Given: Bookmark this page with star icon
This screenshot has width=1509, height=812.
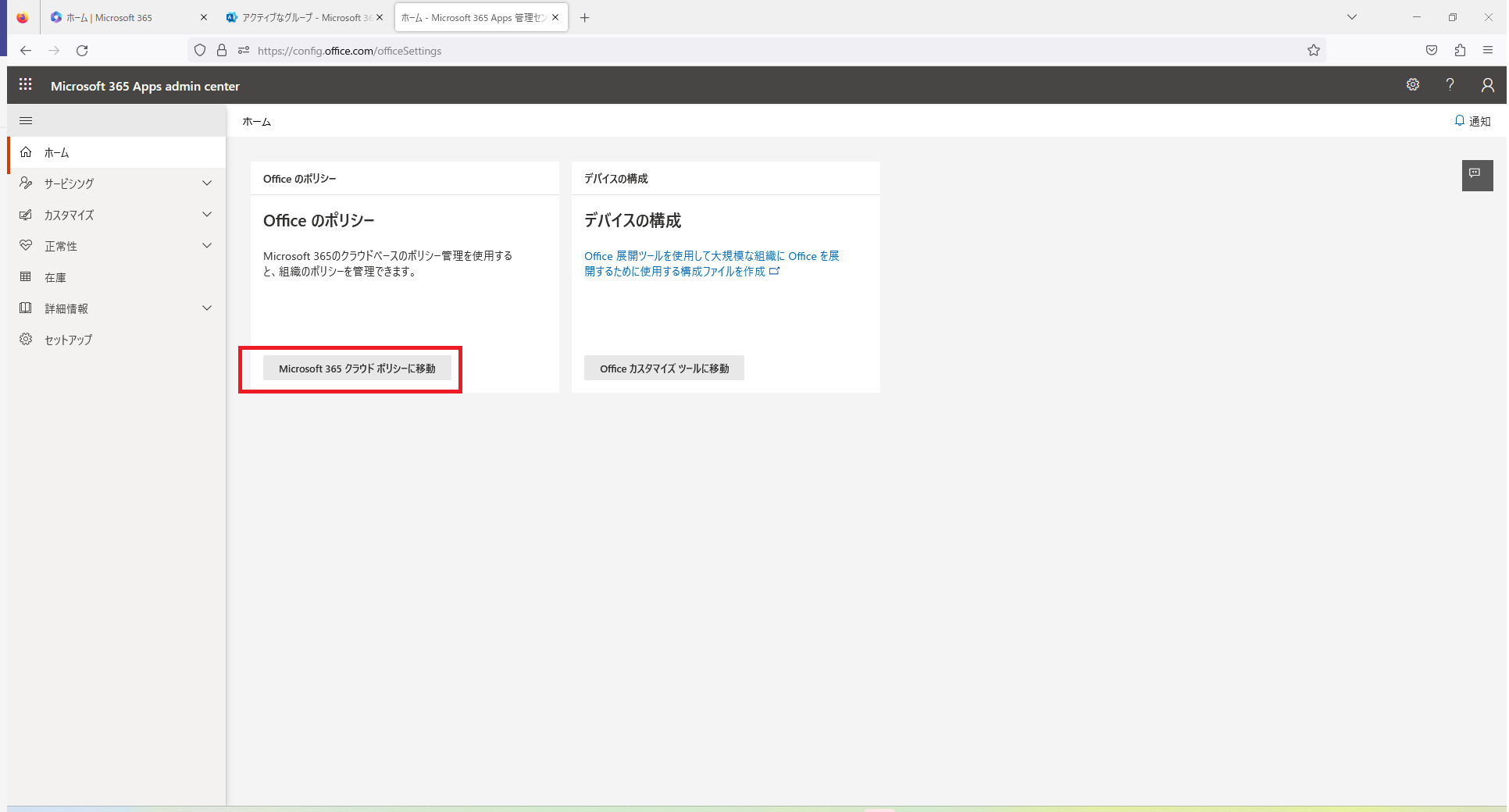Looking at the screenshot, I should coord(1314,51).
